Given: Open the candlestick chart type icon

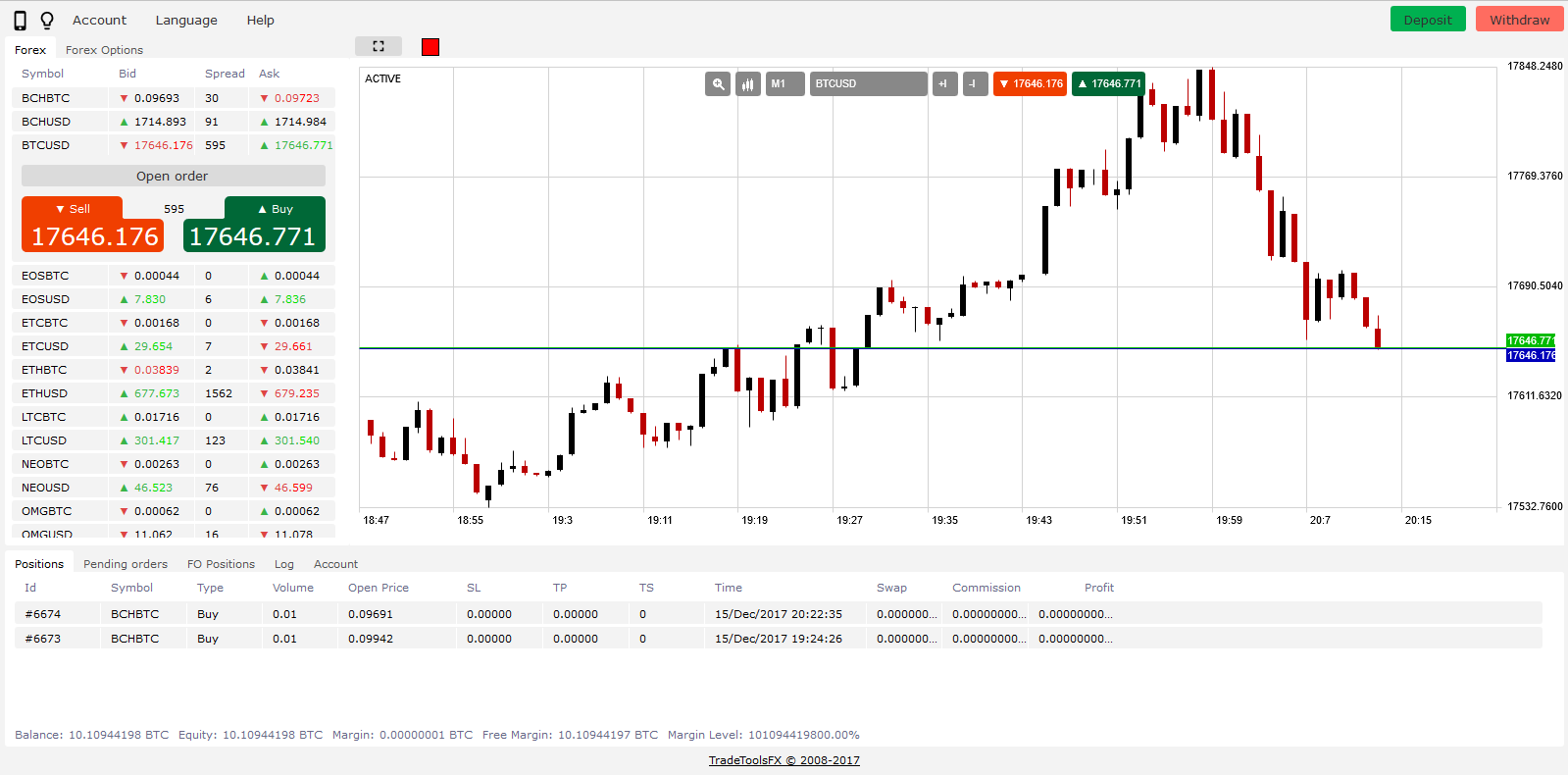Looking at the screenshot, I should (x=748, y=84).
